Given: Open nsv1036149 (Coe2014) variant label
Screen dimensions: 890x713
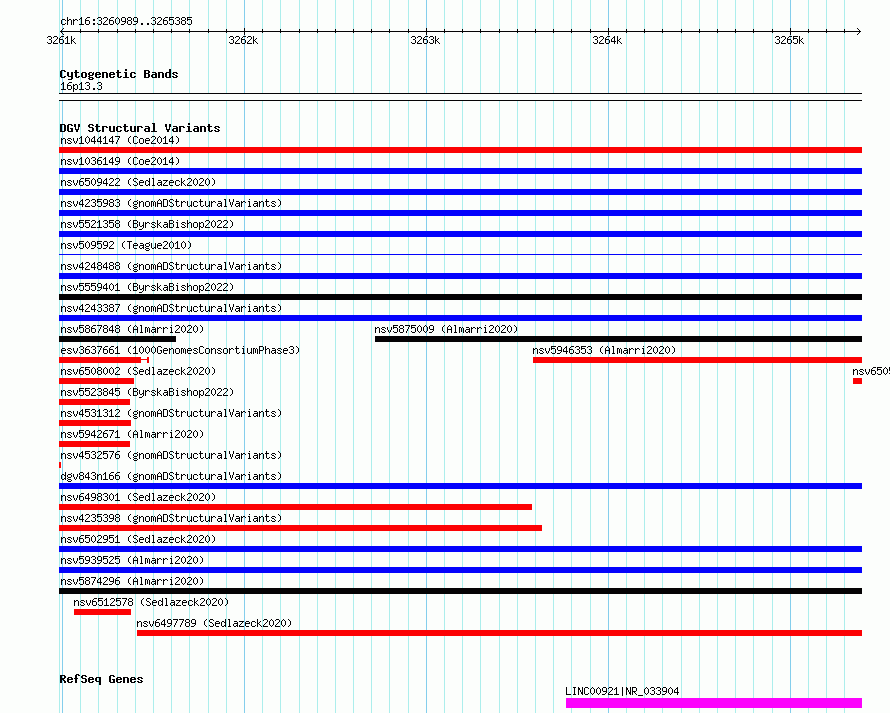Looking at the screenshot, I should (120, 161).
